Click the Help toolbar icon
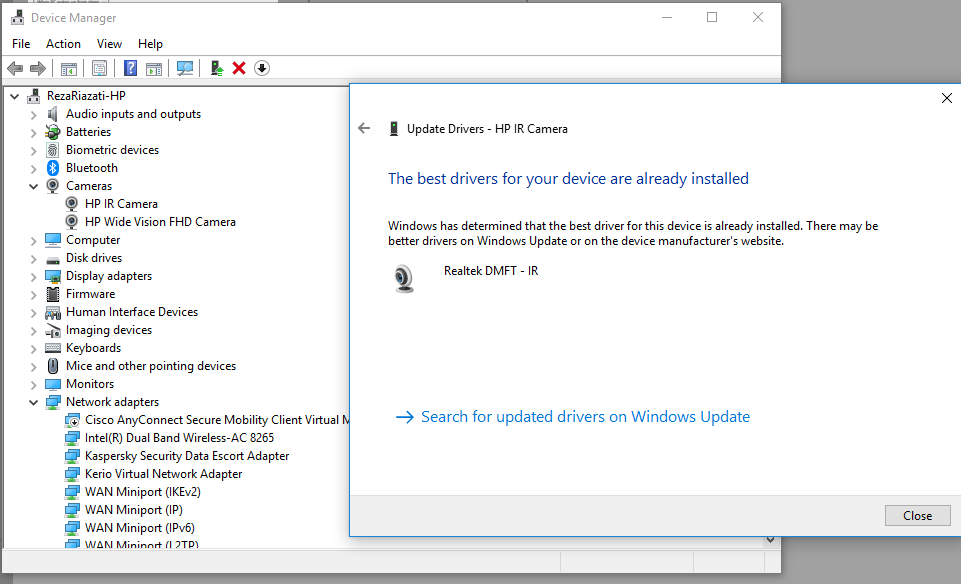The width and height of the screenshot is (961, 584). pyautogui.click(x=130, y=68)
